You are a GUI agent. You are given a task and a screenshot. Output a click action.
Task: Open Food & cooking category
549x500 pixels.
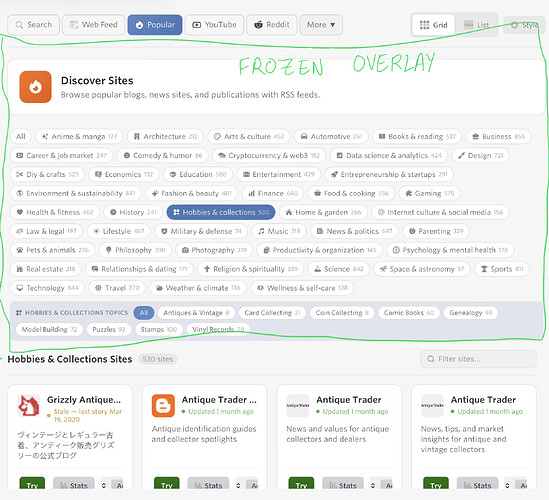click(351, 193)
